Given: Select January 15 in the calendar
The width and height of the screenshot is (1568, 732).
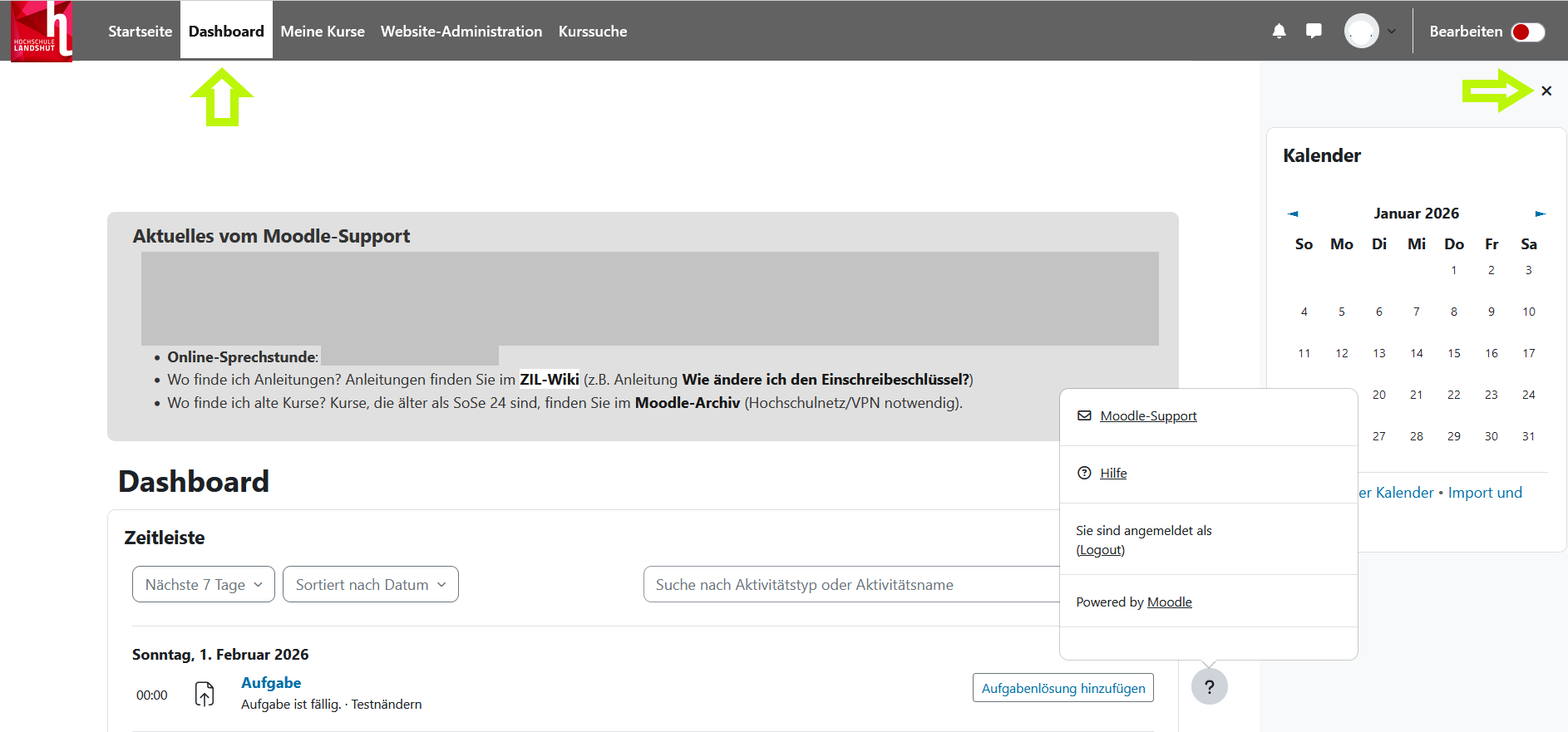Looking at the screenshot, I should tap(1453, 353).
